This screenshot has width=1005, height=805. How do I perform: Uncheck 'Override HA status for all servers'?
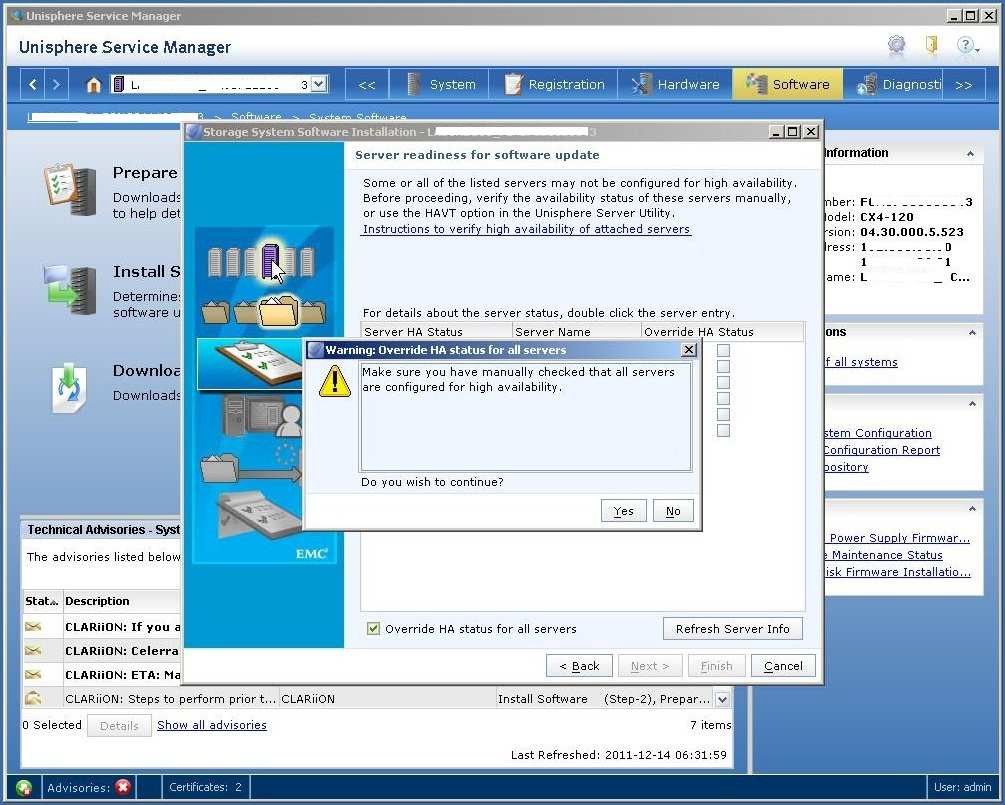(x=373, y=629)
